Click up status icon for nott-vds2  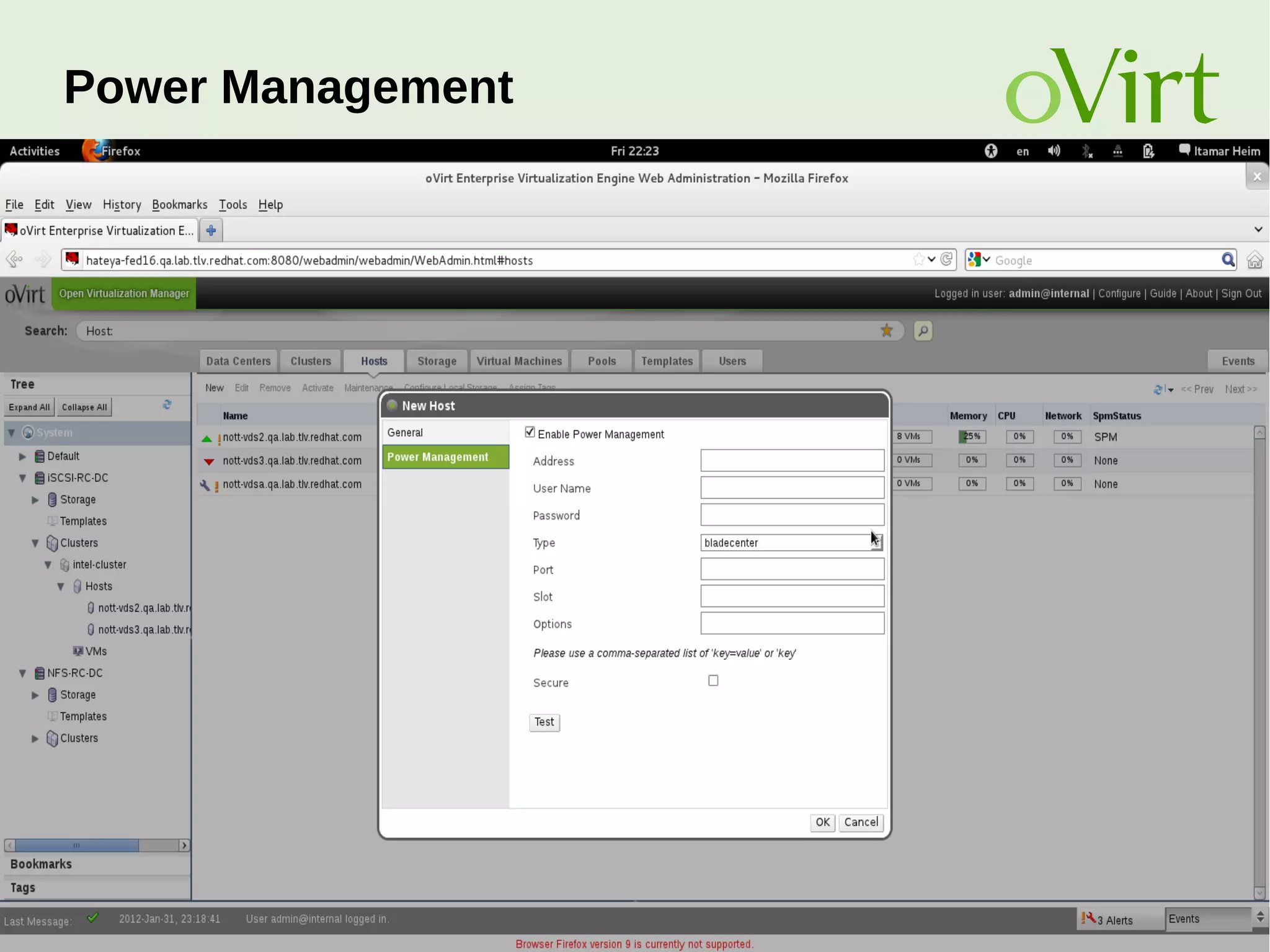pos(206,438)
